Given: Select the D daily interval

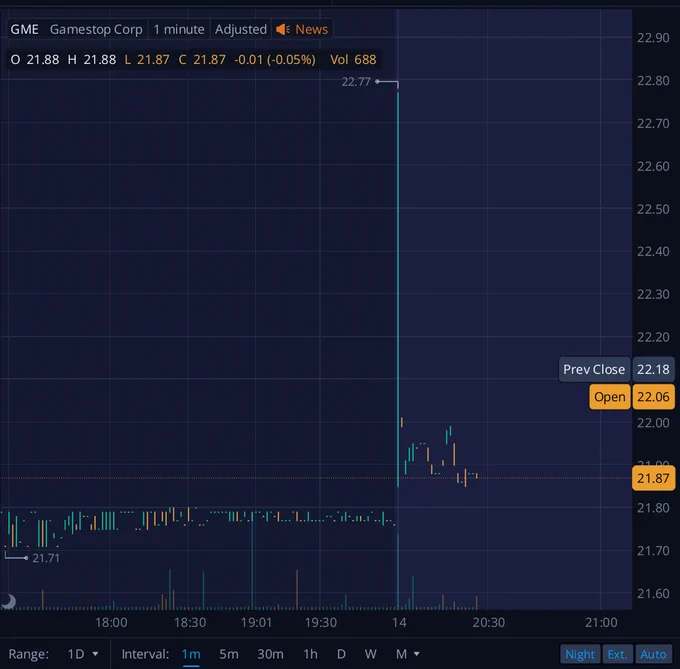Looking at the screenshot, I should 341,653.
